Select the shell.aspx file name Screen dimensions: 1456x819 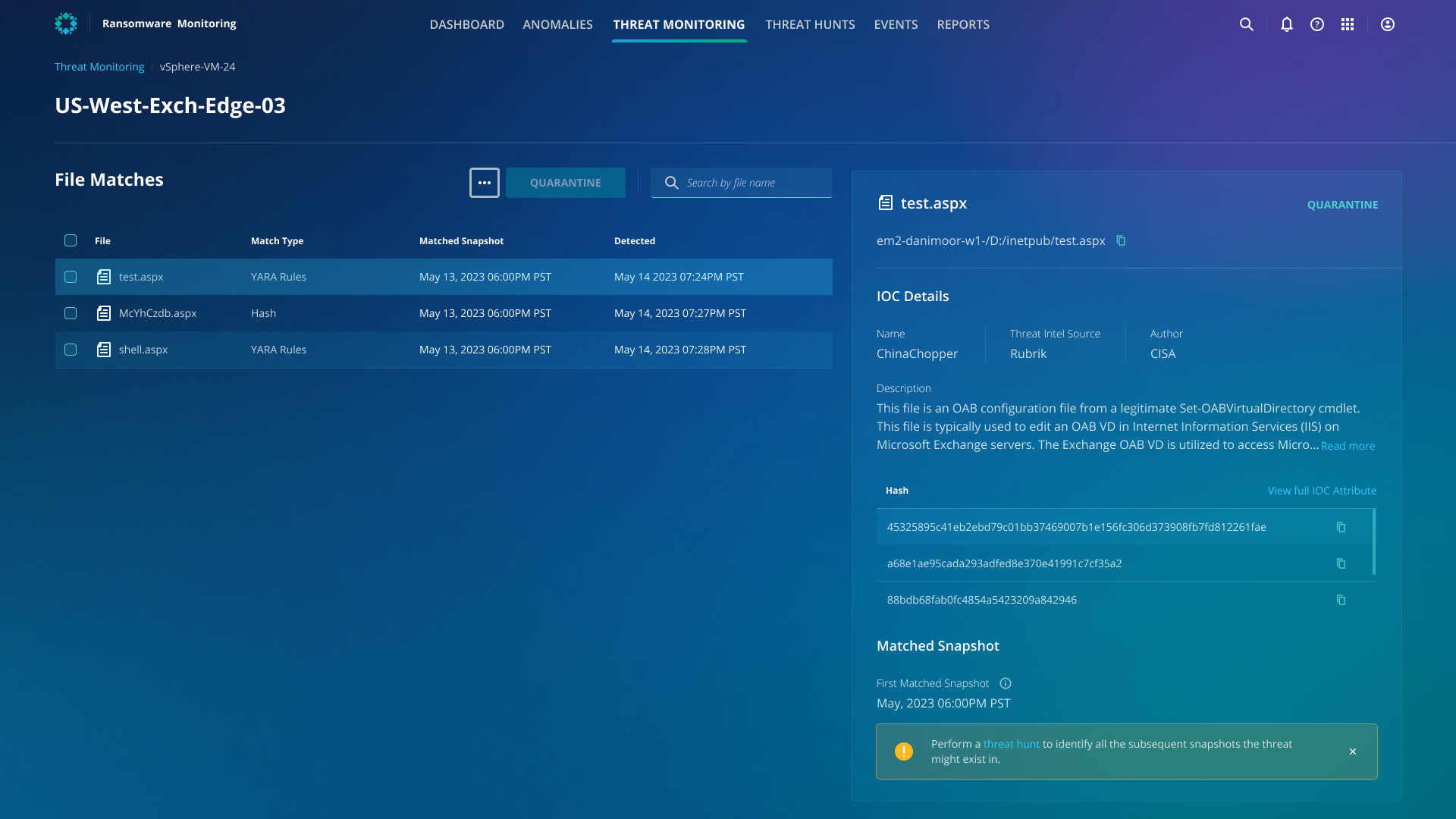[143, 350]
